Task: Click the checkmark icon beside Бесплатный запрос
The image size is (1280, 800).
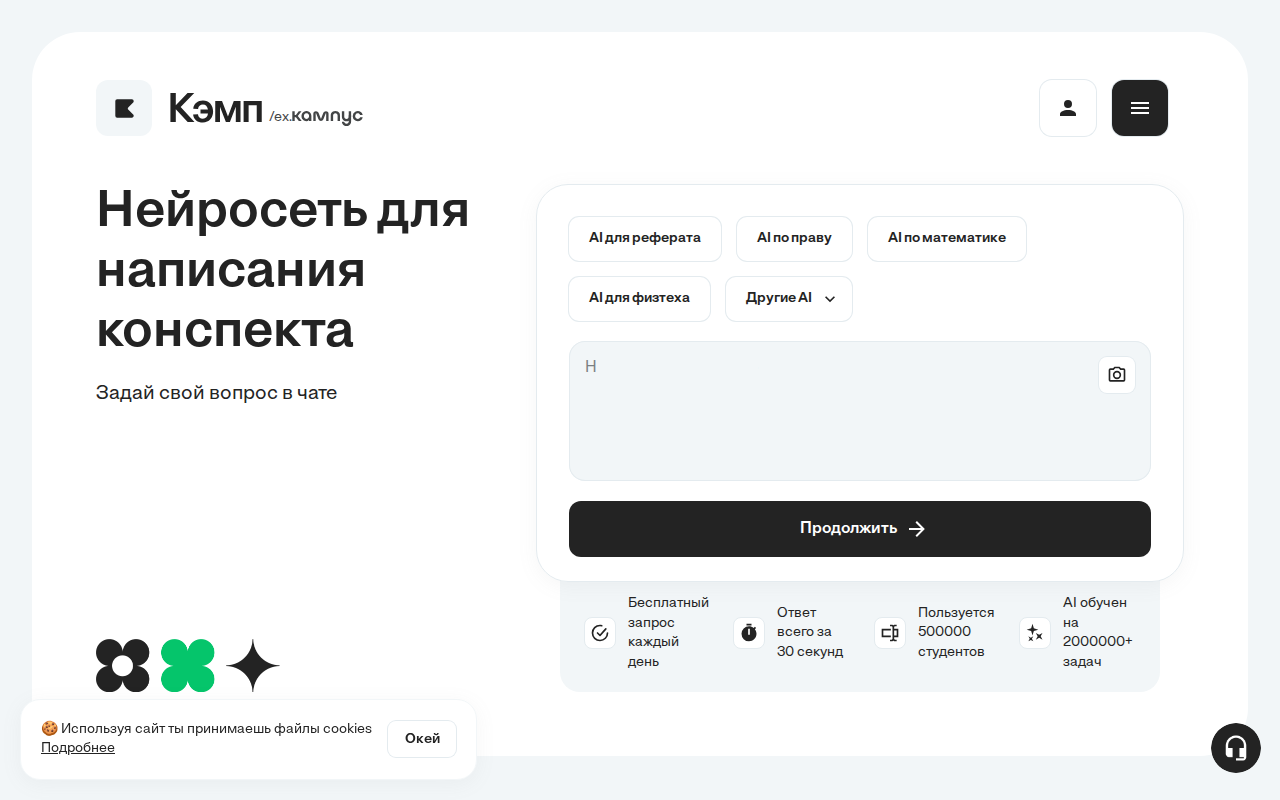Action: coord(600,633)
